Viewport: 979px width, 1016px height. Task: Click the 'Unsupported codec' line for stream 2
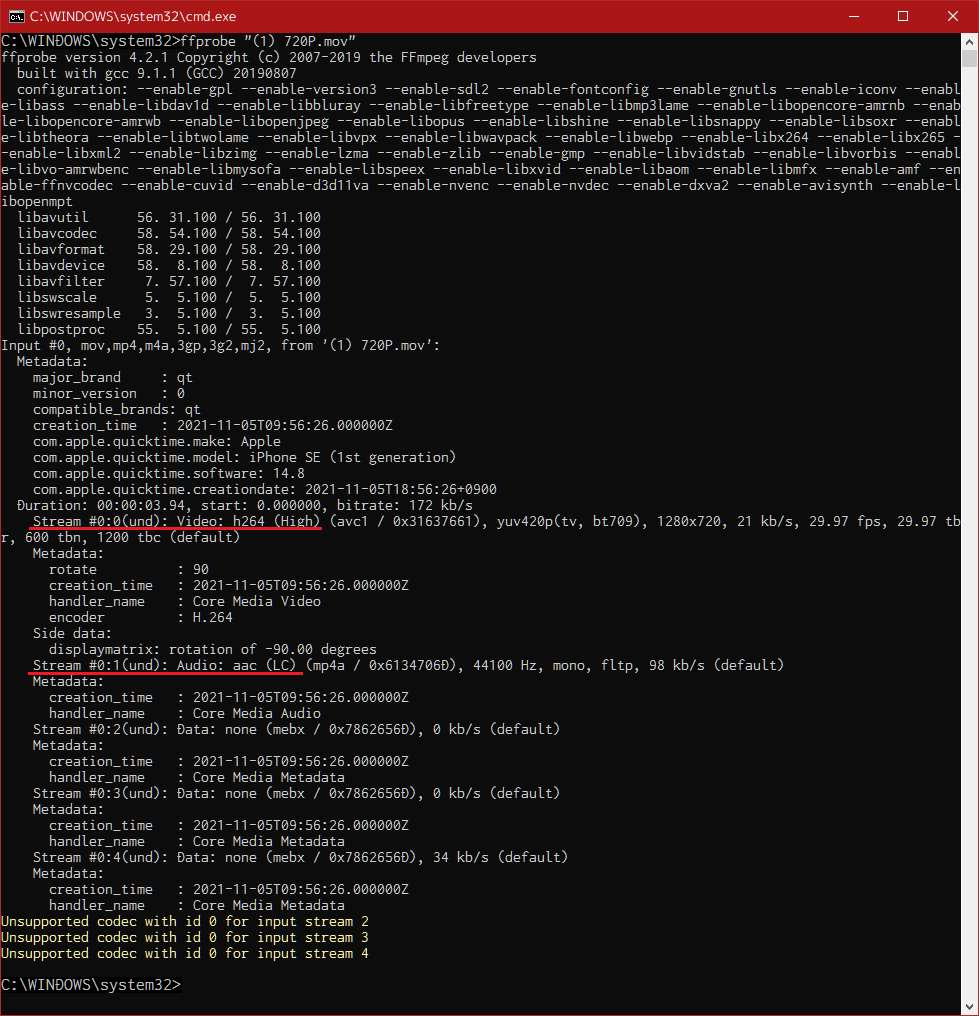click(x=185, y=921)
